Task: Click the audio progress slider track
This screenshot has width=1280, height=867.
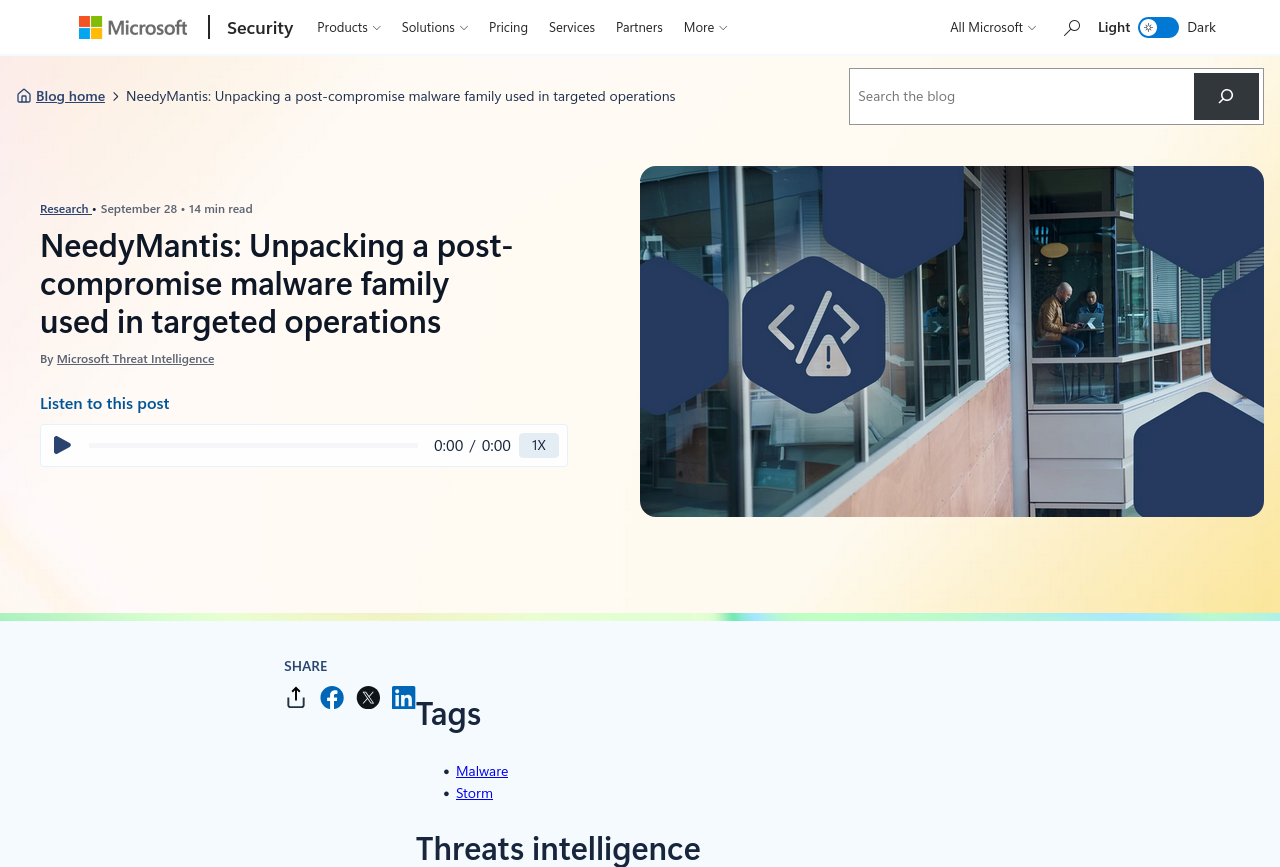Action: [253, 445]
